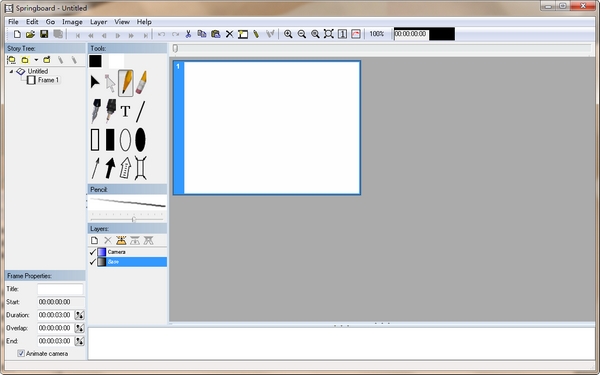
Task: Click the Start time field
Action: pos(61,302)
